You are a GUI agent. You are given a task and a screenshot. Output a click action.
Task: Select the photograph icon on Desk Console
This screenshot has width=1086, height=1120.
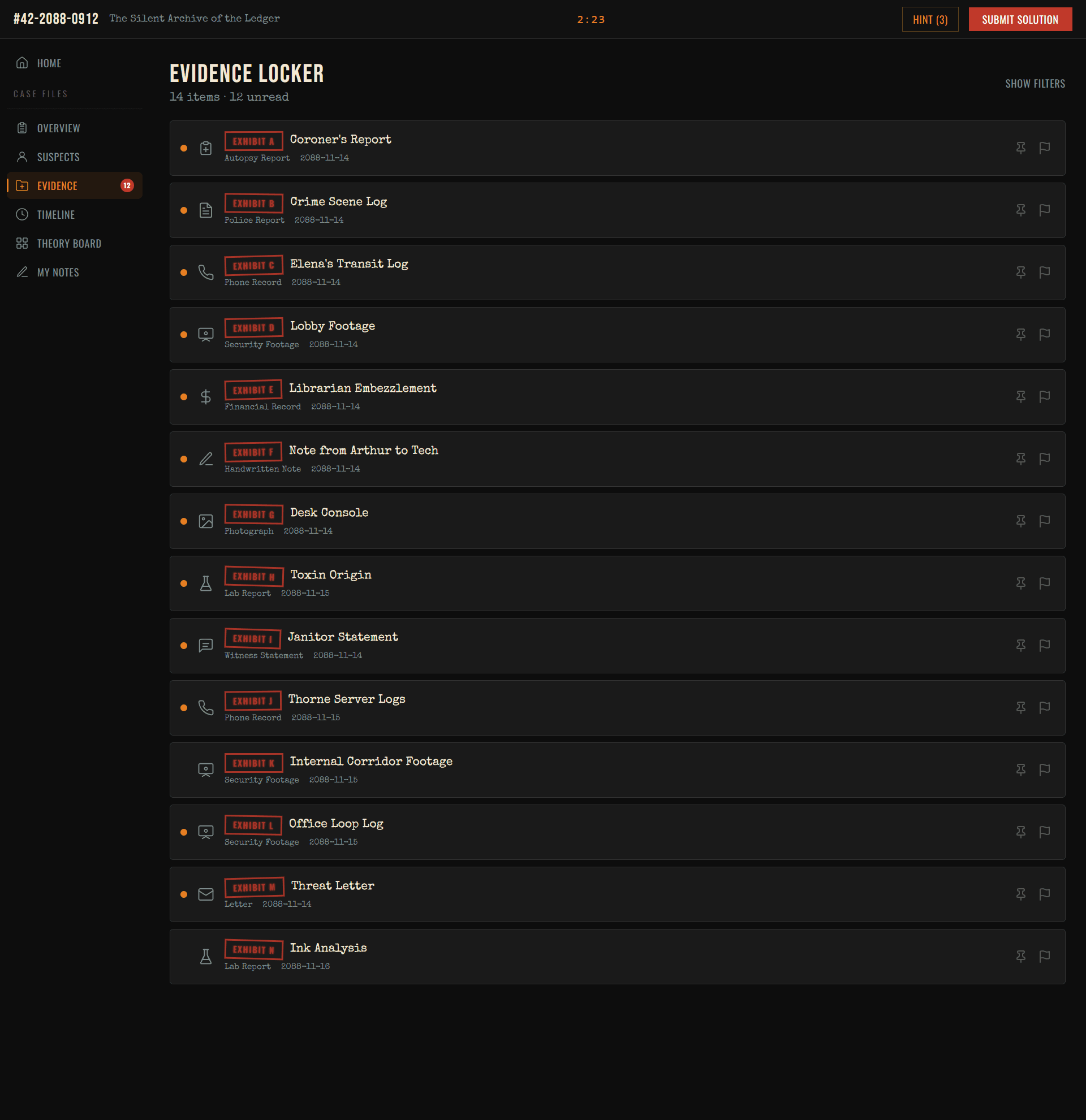pyautogui.click(x=206, y=521)
